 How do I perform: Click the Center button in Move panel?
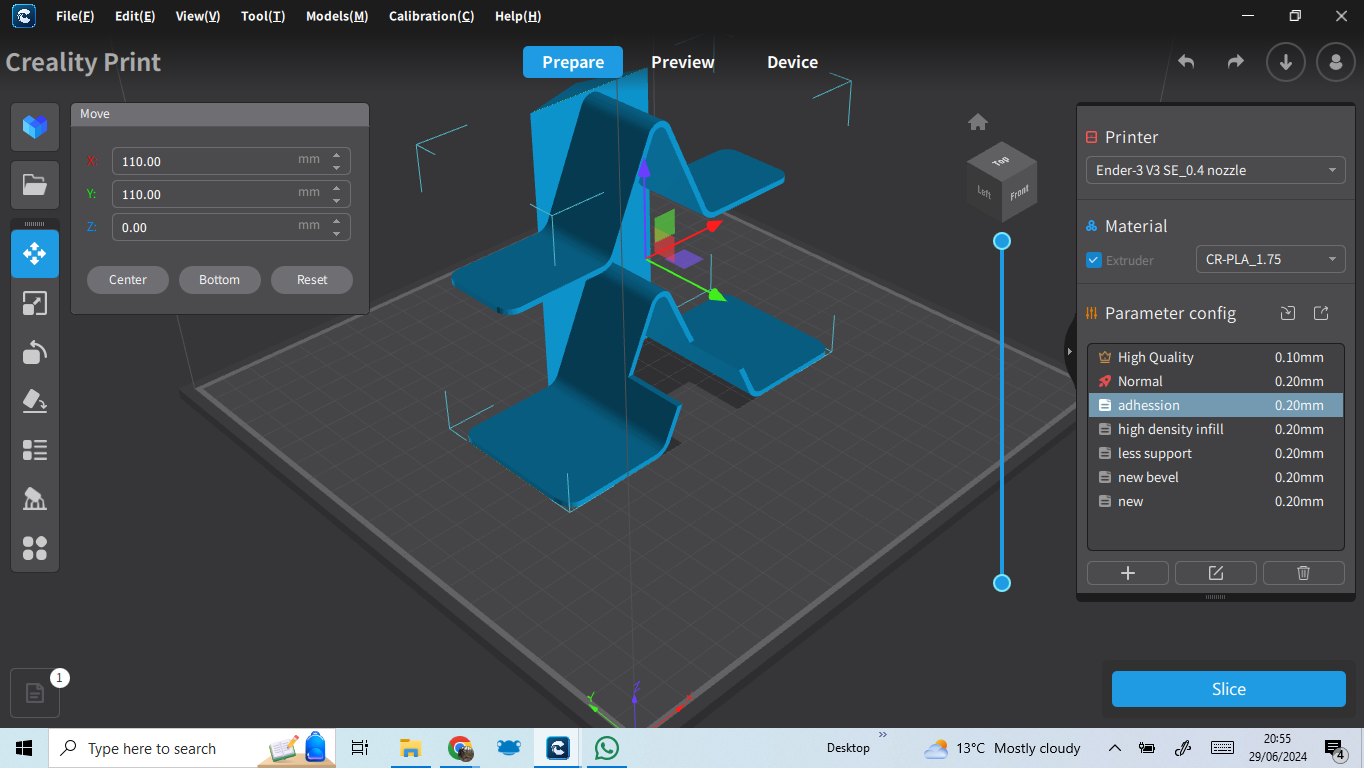[x=128, y=280]
